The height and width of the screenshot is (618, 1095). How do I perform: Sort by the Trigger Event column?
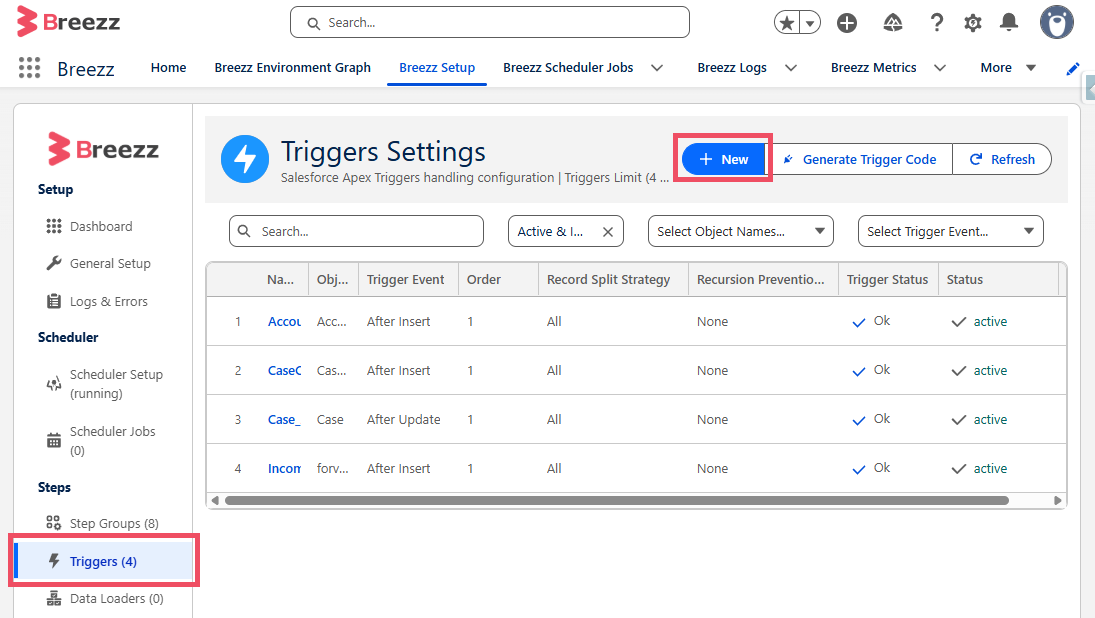406,279
